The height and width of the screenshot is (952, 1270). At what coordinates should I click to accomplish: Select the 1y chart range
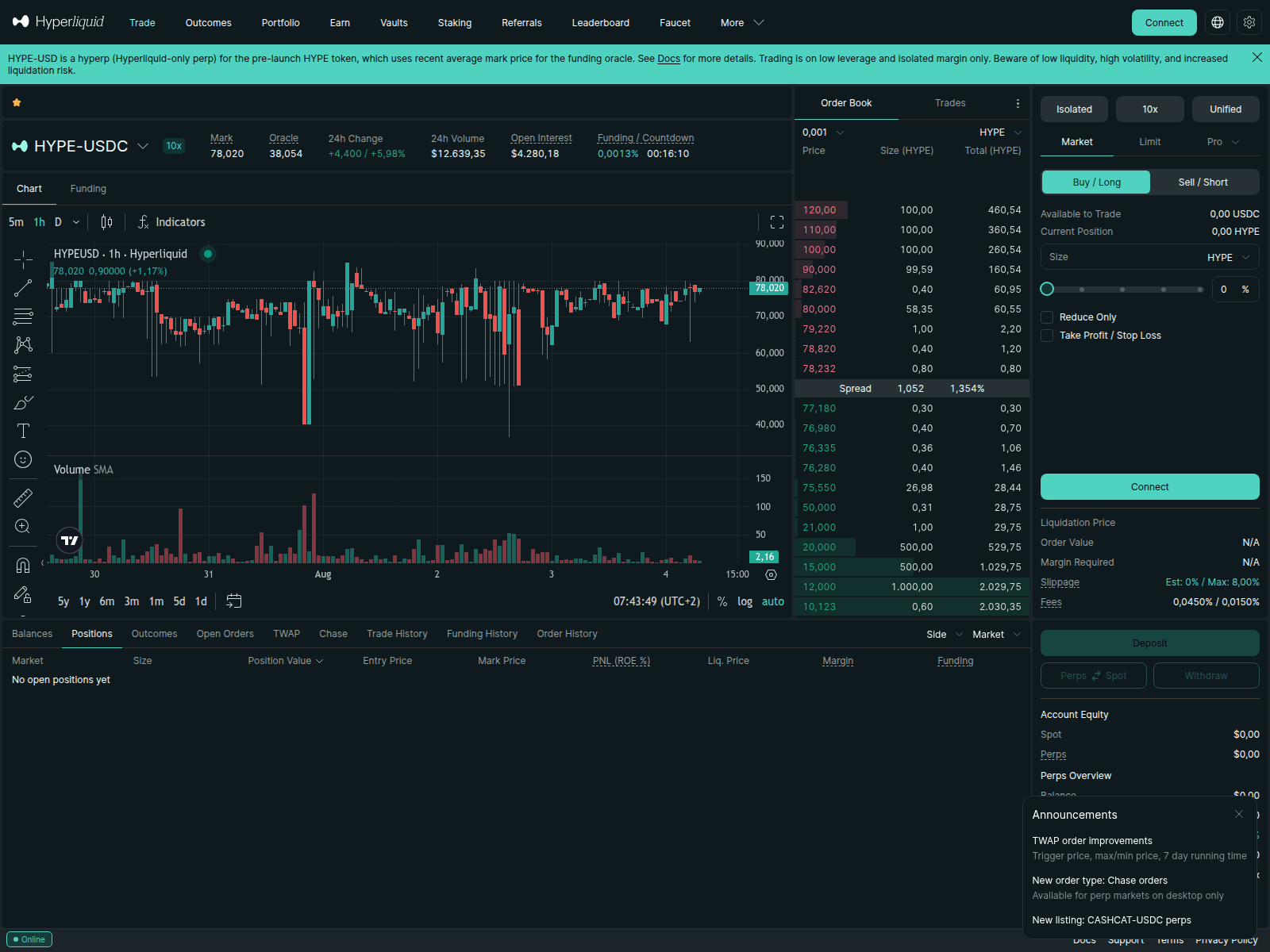point(84,601)
